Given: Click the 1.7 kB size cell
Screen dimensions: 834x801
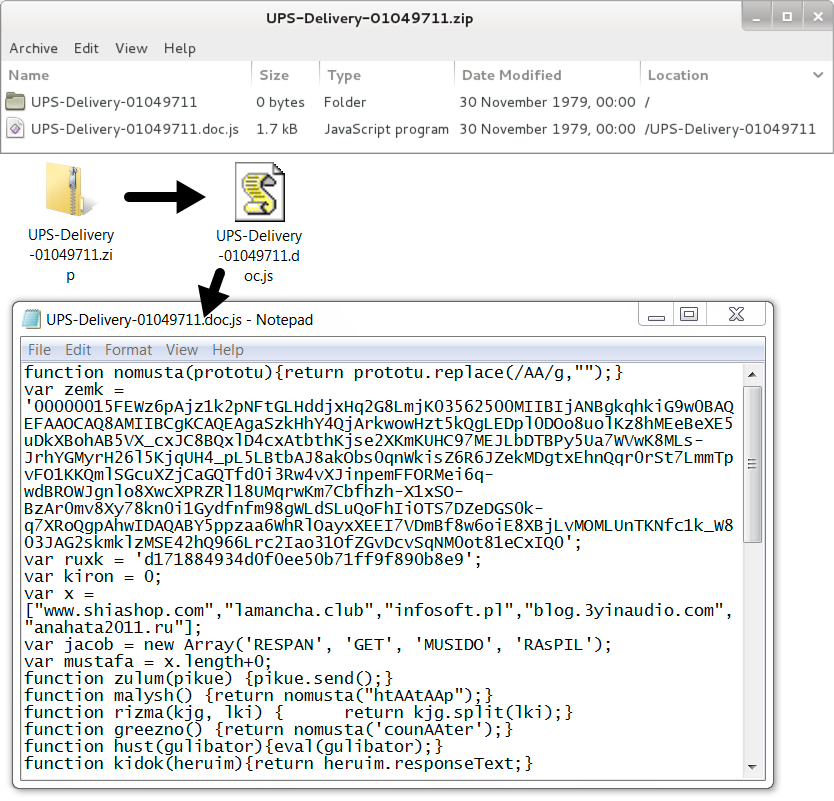Looking at the screenshot, I should tap(277, 129).
